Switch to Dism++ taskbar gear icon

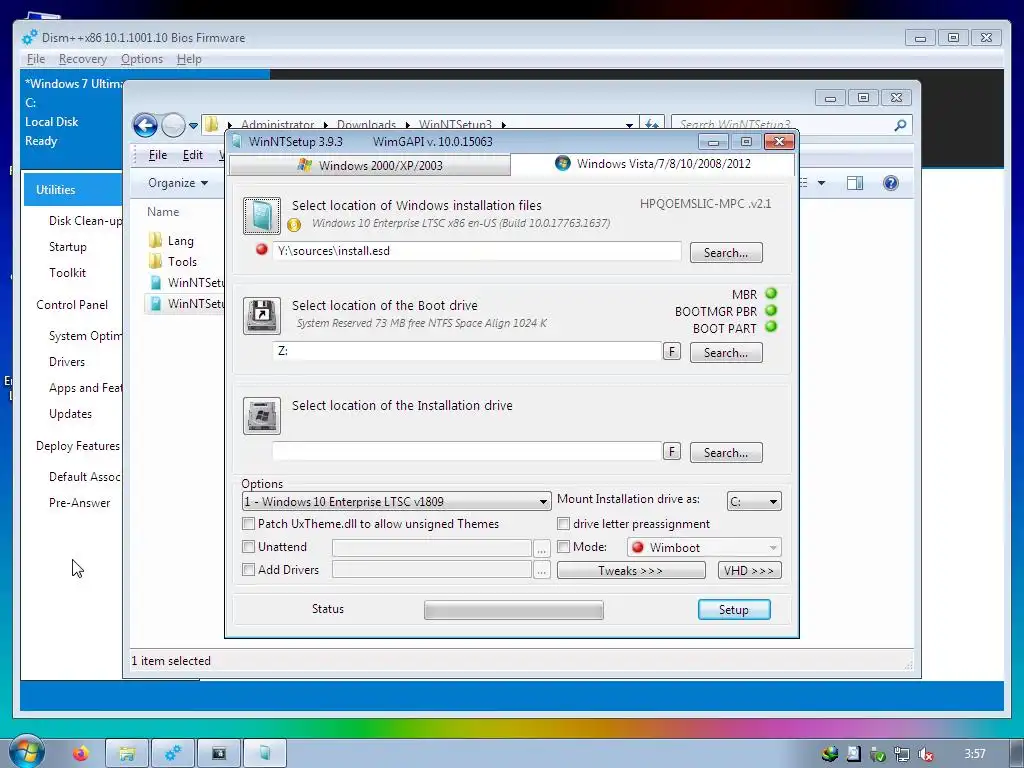coord(173,754)
